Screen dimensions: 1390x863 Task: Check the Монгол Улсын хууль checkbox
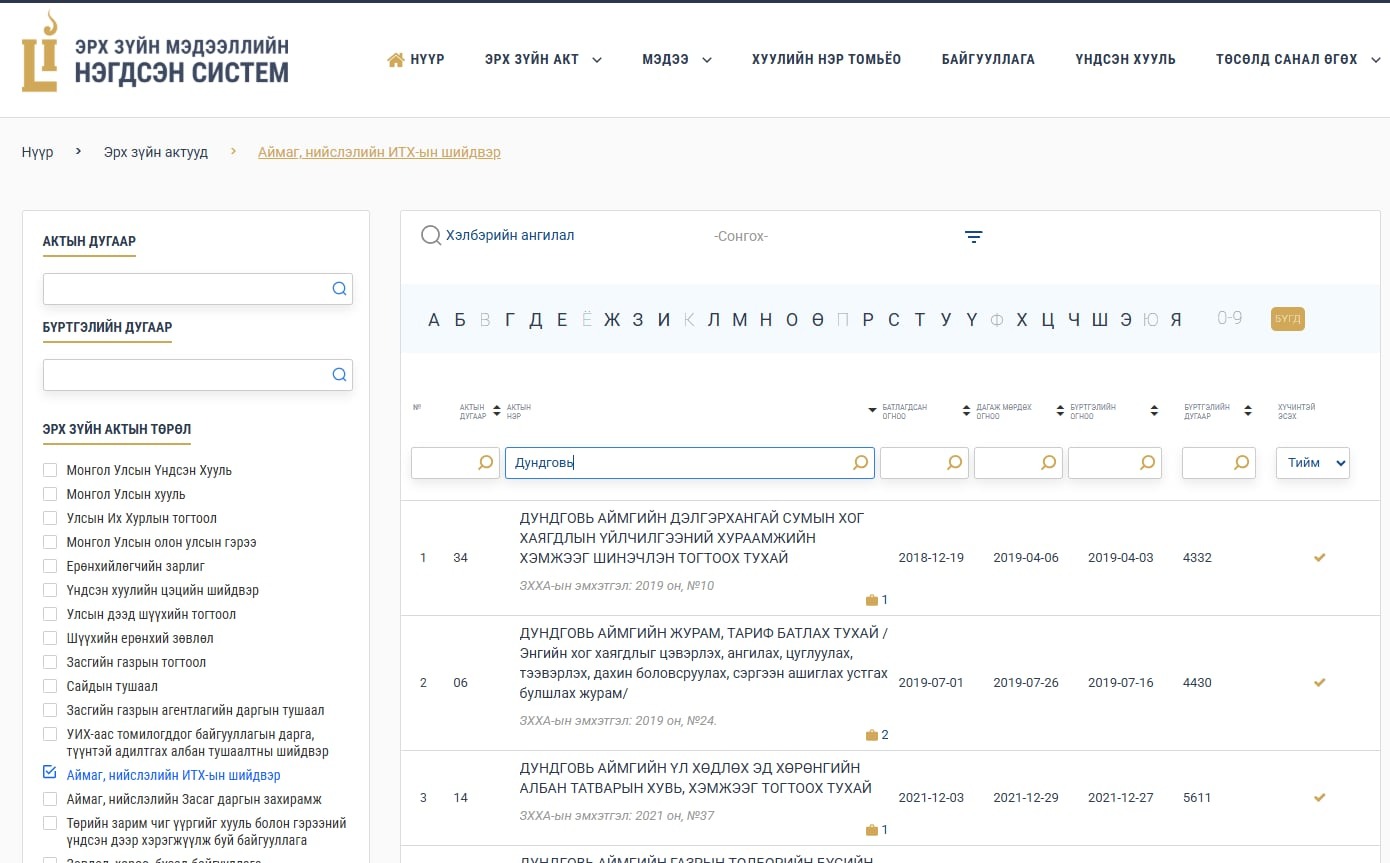click(x=50, y=494)
